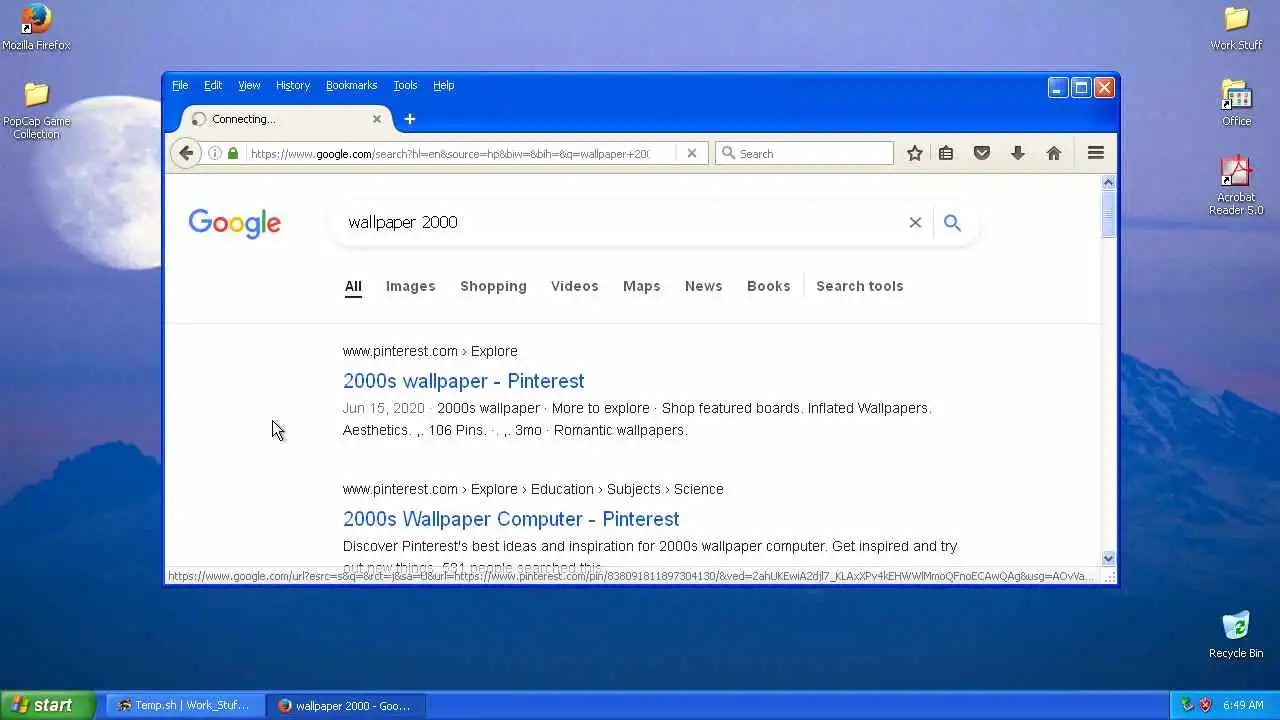Switch to the Images results tab
1280x720 pixels.
pos(411,286)
